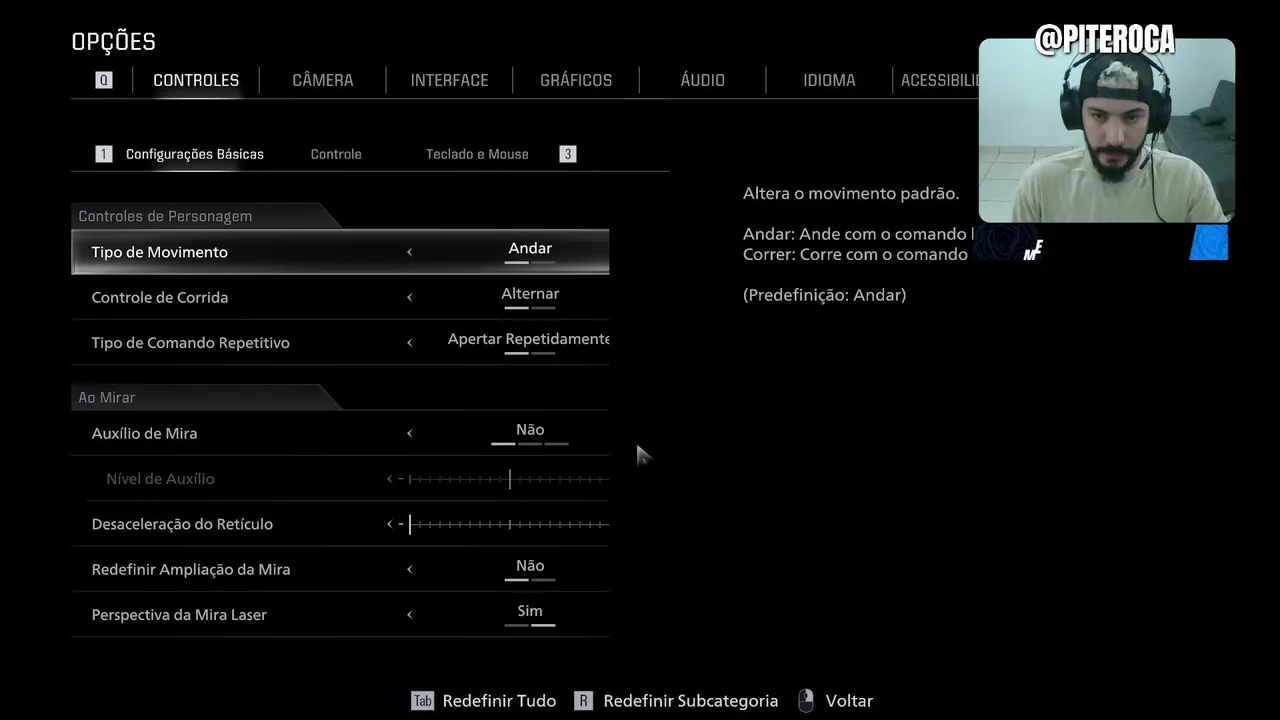This screenshot has width=1280, height=720.
Task: Click decrease arrow on Desaceleração do Retículo slider
Action: point(390,524)
